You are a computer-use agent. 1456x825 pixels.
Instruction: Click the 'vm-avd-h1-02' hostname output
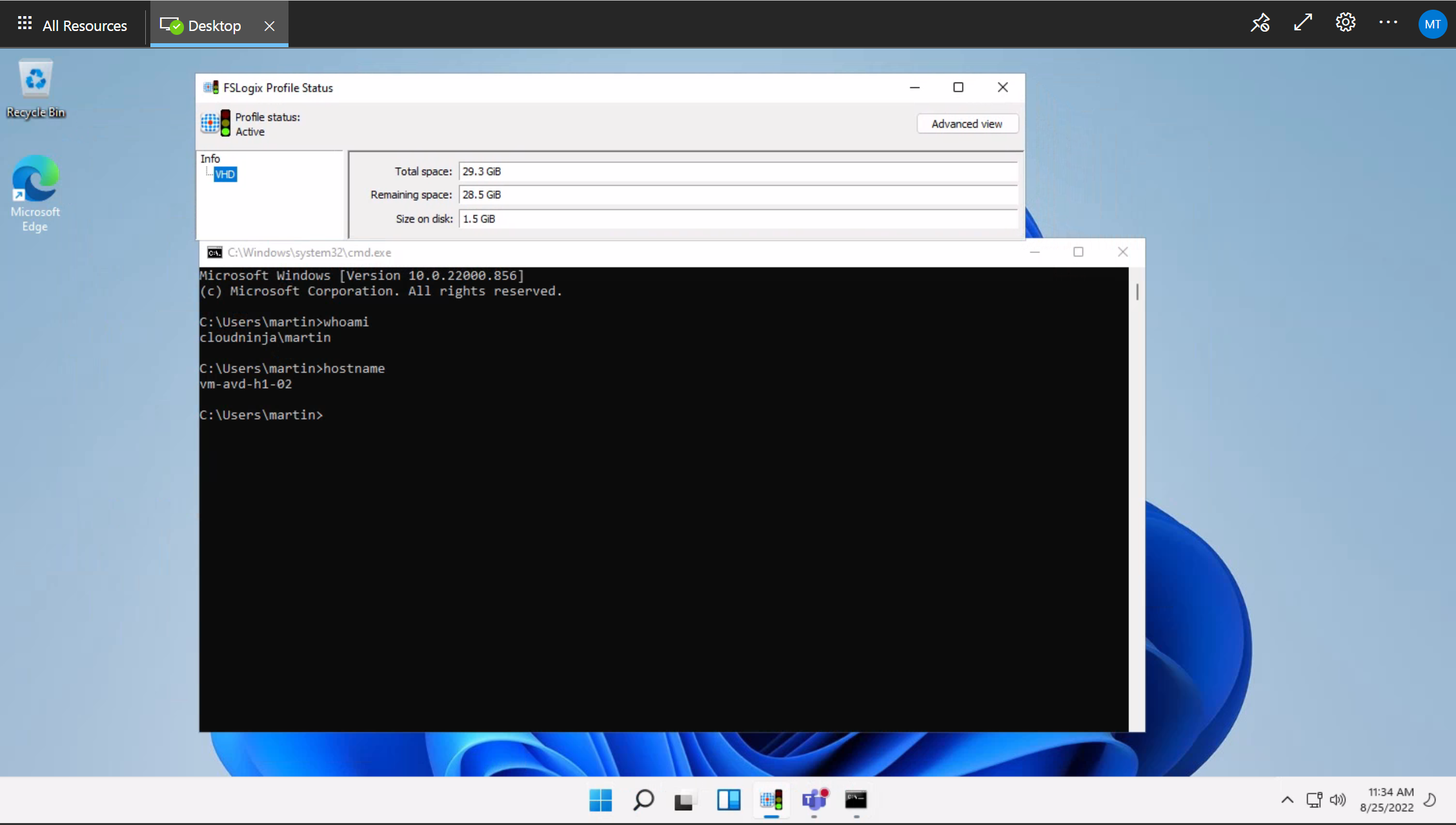pos(246,384)
